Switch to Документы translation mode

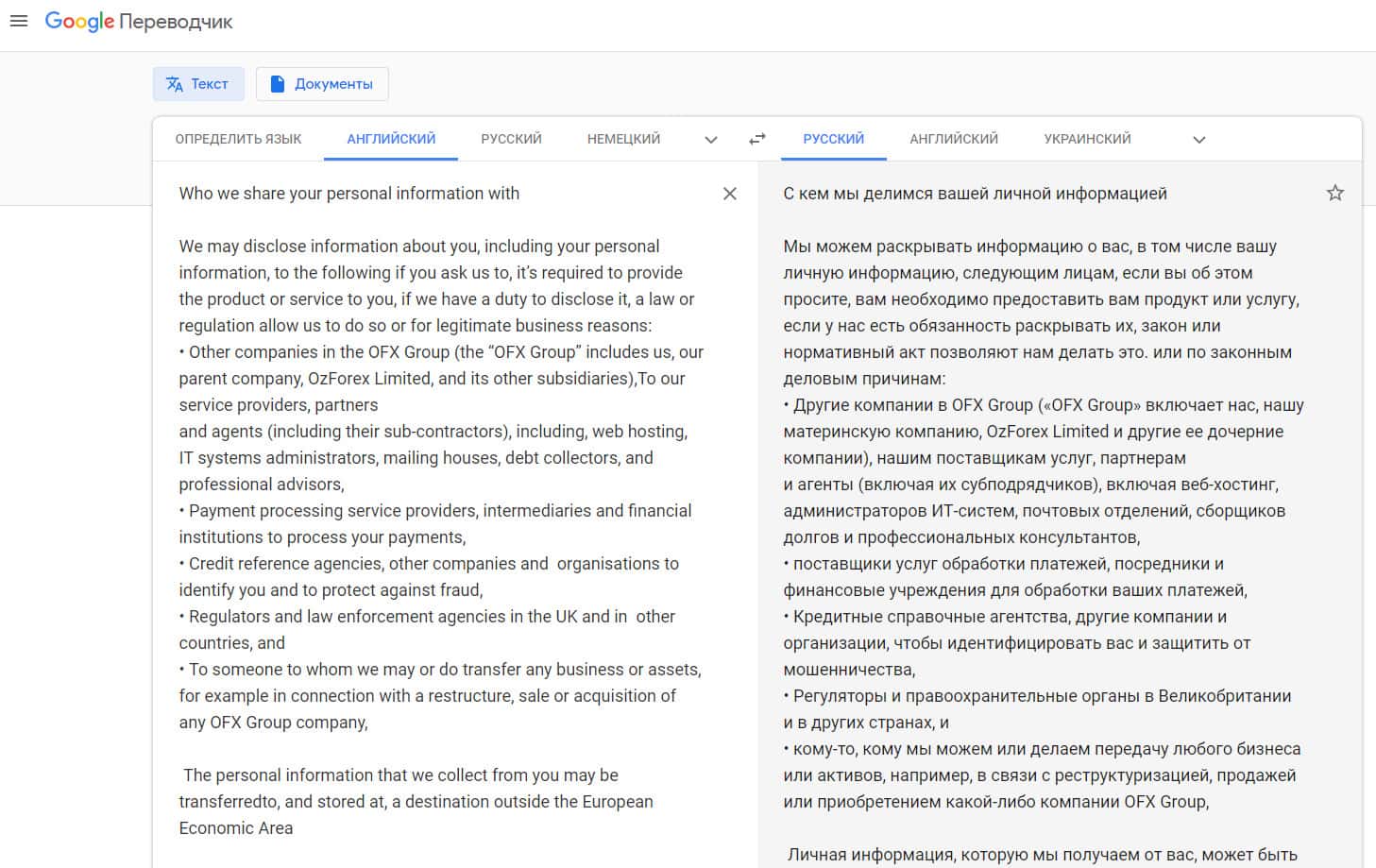coord(322,84)
